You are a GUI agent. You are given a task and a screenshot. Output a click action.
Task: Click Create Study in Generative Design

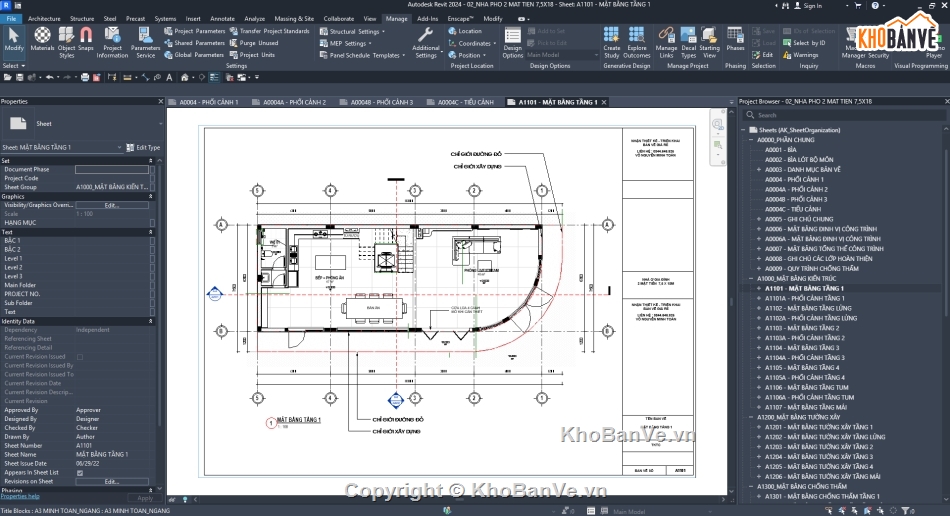pyautogui.click(x=611, y=42)
